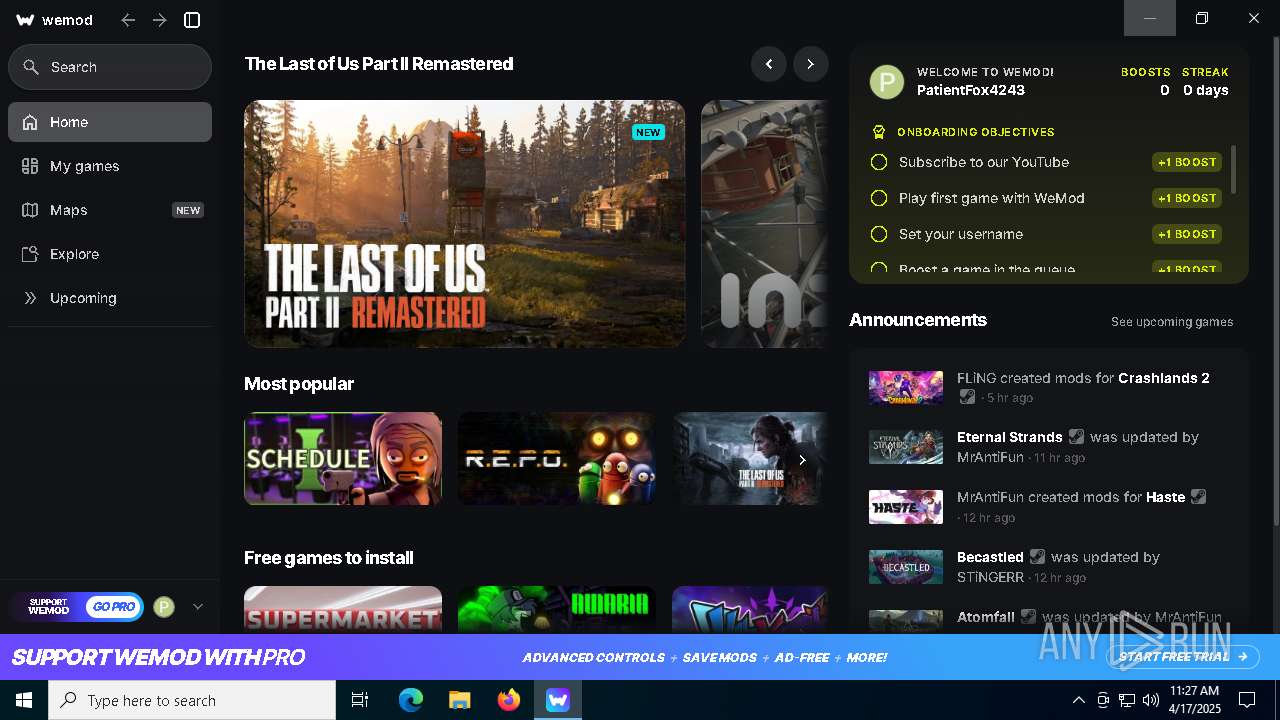Image resolution: width=1280 pixels, height=720 pixels.
Task: Open the Windows Start menu
Action: 24,700
